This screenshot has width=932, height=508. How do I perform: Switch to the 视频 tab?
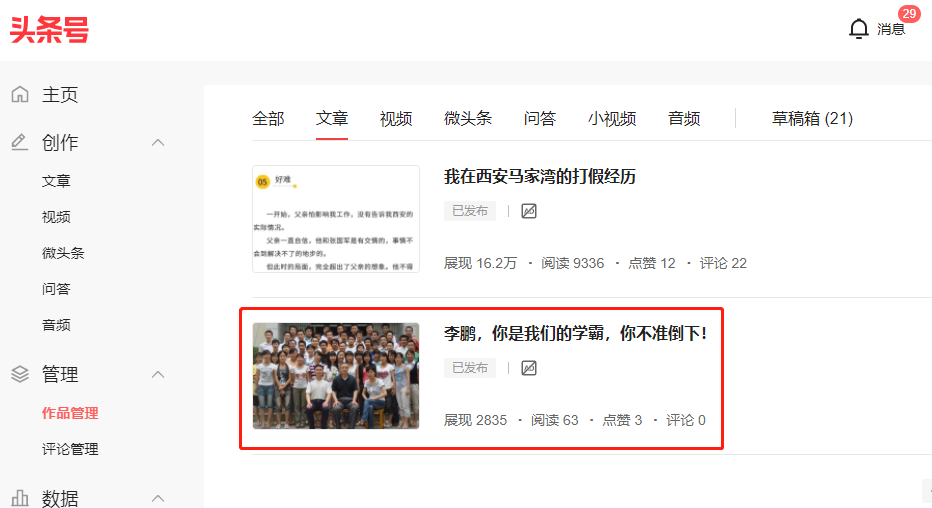point(396,118)
